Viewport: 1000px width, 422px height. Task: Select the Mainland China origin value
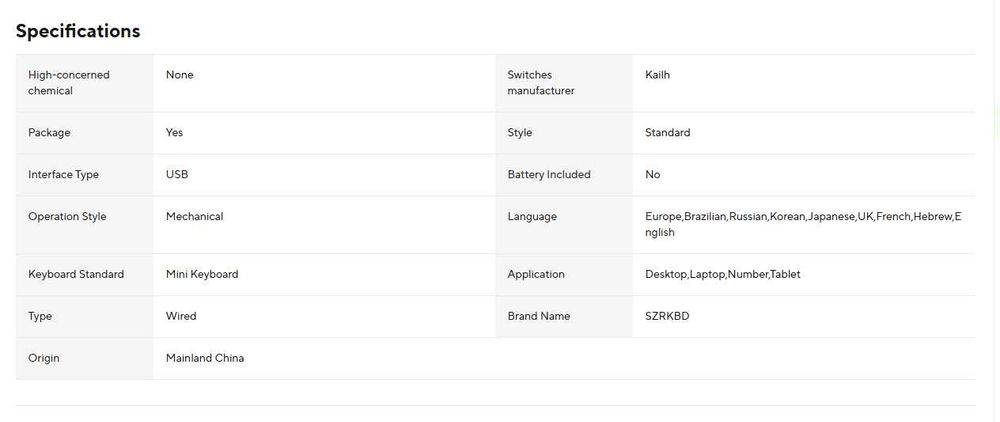[x=204, y=358]
